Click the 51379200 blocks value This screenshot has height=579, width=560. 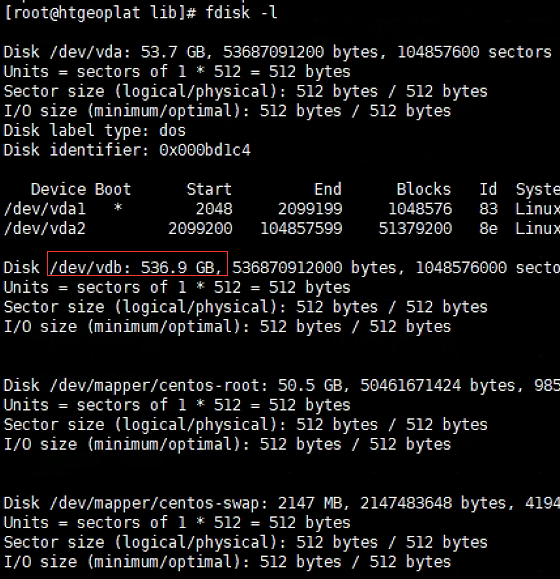pos(415,229)
